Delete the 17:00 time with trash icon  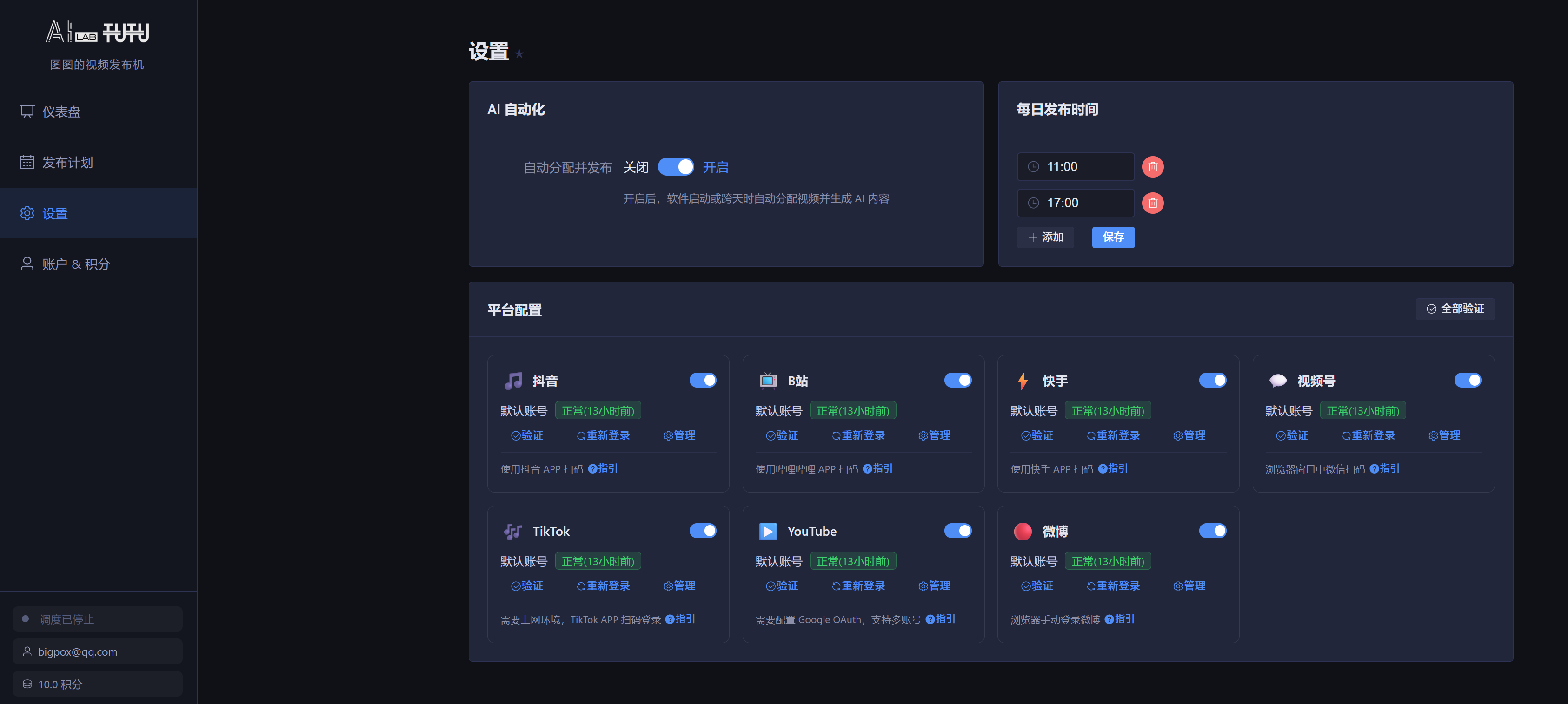[1152, 203]
